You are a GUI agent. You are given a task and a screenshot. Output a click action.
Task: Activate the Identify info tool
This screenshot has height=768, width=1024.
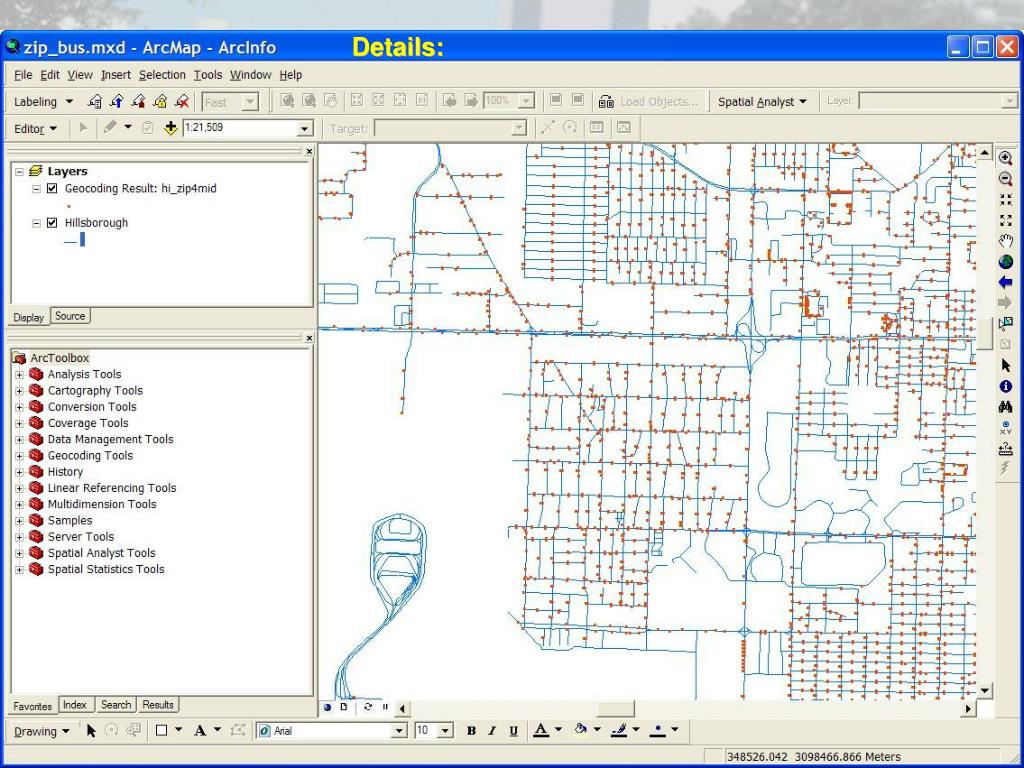tap(1005, 386)
